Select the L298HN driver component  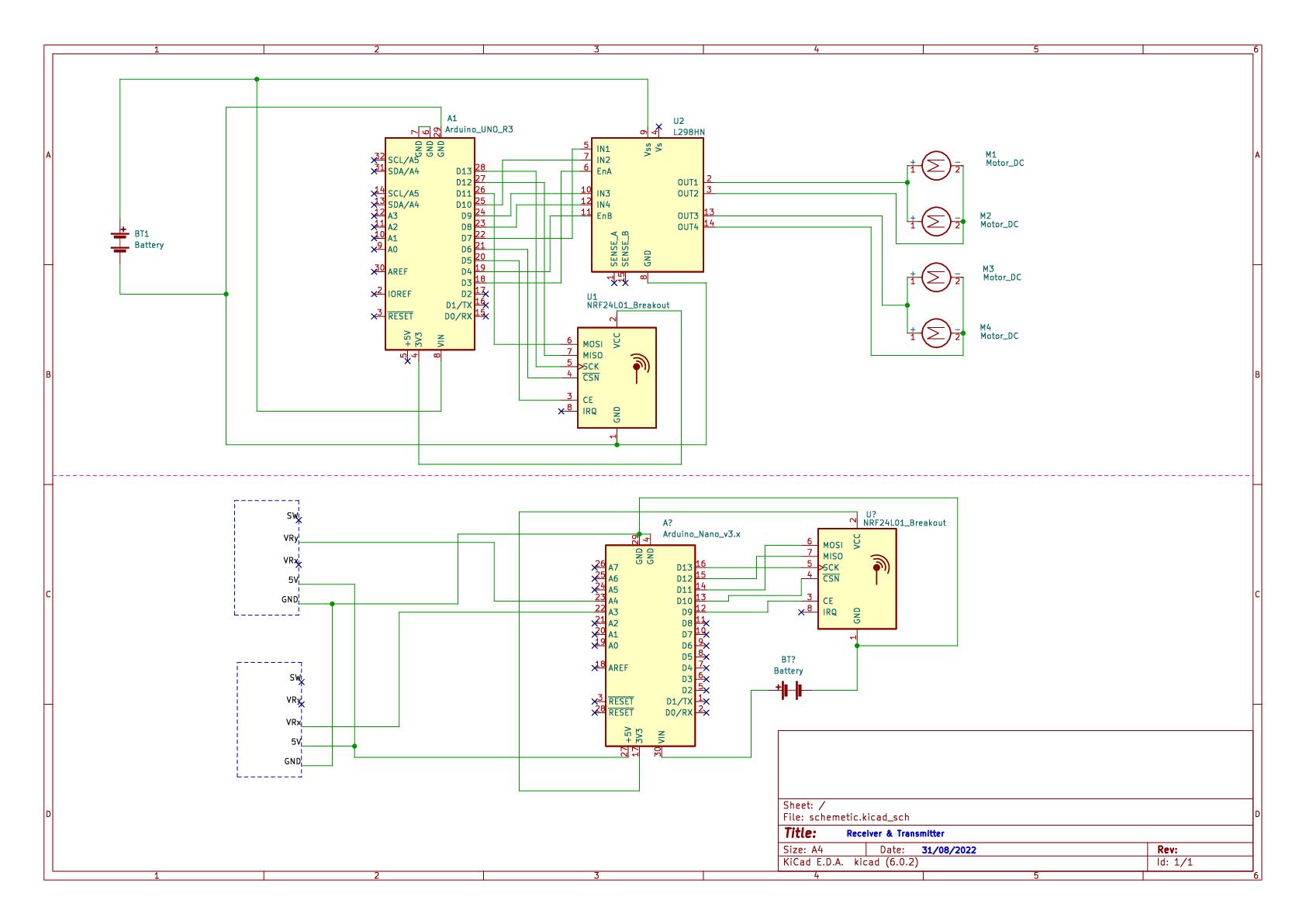[x=648, y=205]
